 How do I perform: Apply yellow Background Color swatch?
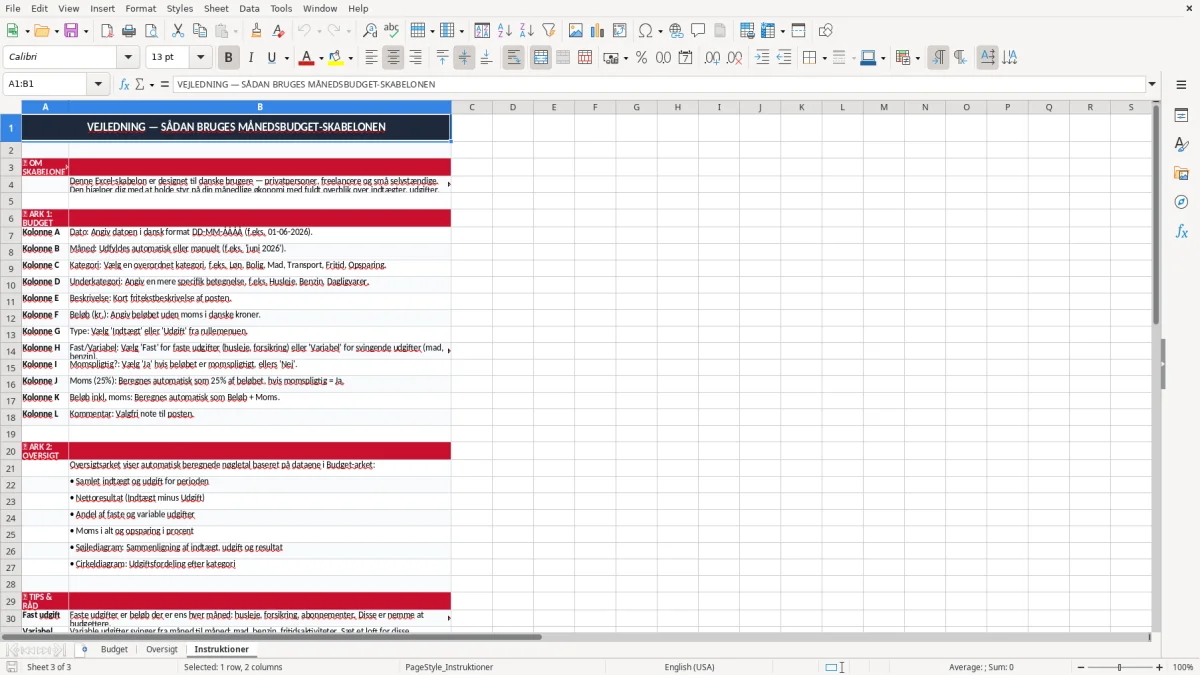point(336,58)
